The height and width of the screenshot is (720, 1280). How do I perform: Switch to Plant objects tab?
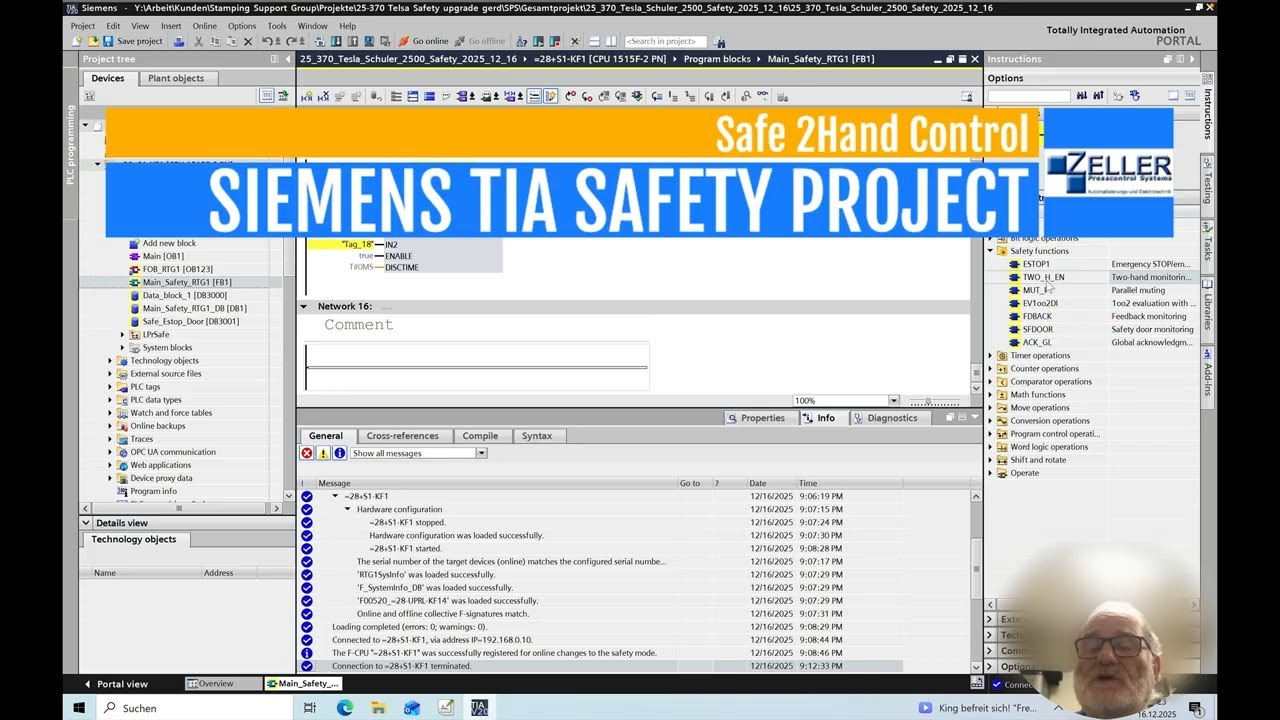[x=175, y=78]
